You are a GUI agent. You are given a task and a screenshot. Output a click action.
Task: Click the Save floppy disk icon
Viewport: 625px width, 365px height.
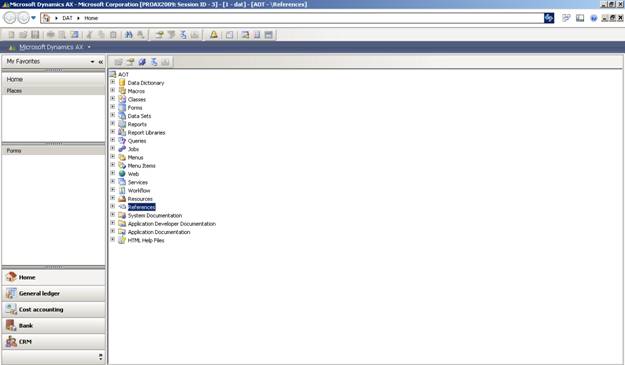(x=35, y=35)
